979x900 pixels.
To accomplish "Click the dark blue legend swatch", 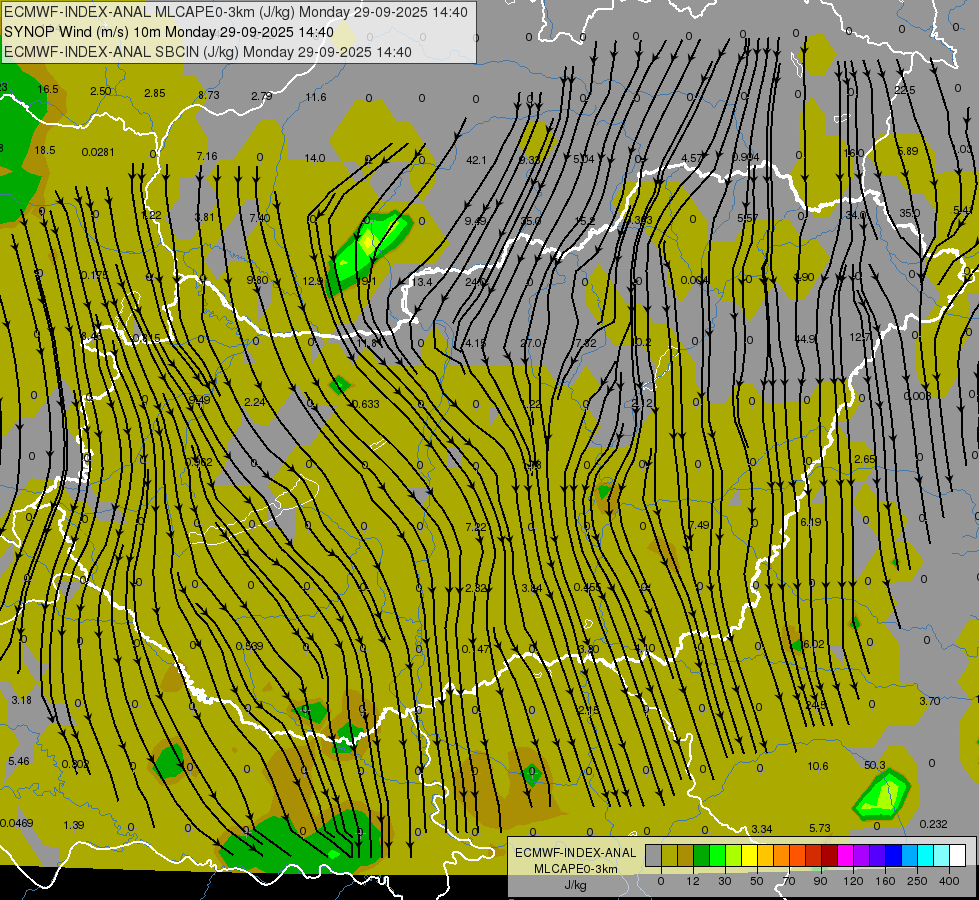I will [x=893, y=855].
